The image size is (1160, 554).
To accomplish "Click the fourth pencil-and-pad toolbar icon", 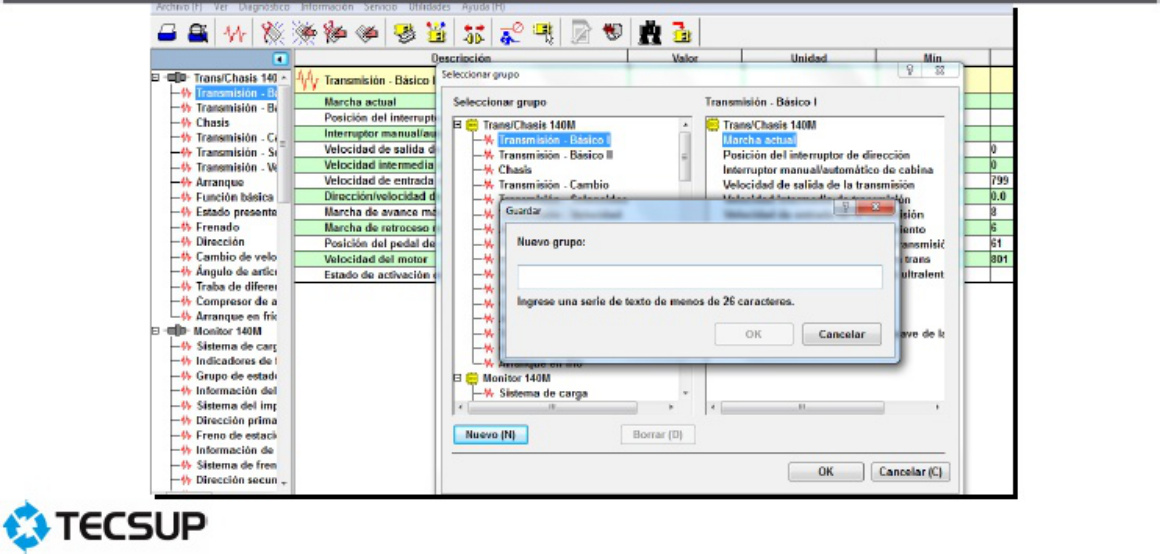I will tap(368, 33).
